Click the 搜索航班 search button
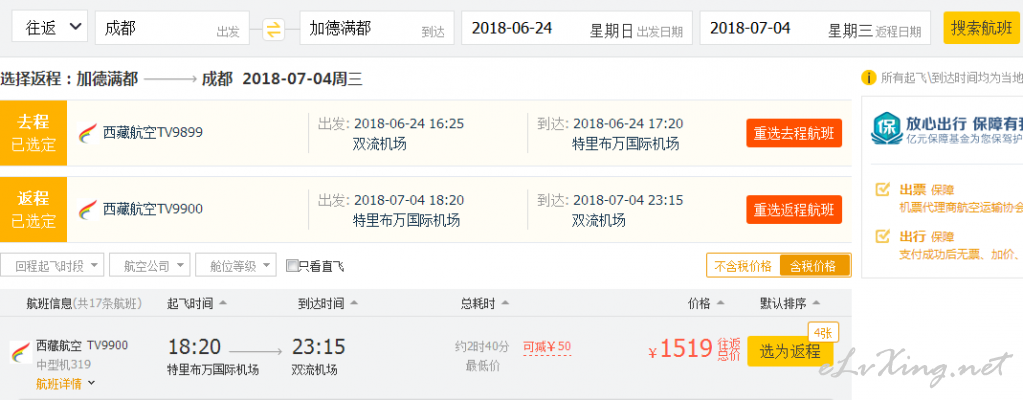The height and width of the screenshot is (400, 1023). tap(981, 28)
